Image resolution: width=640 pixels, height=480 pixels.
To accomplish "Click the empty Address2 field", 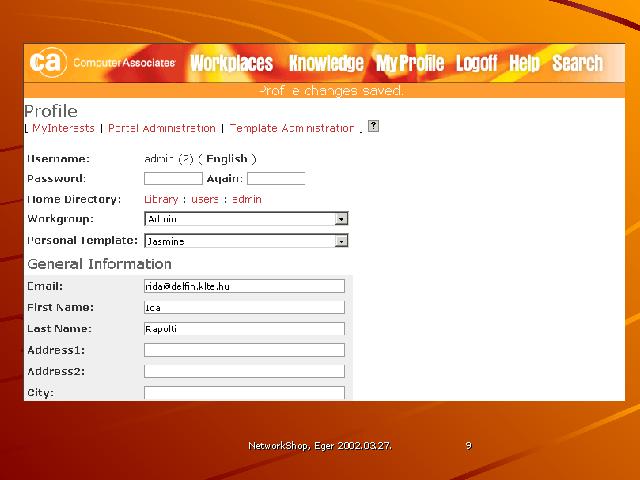I will 244,371.
